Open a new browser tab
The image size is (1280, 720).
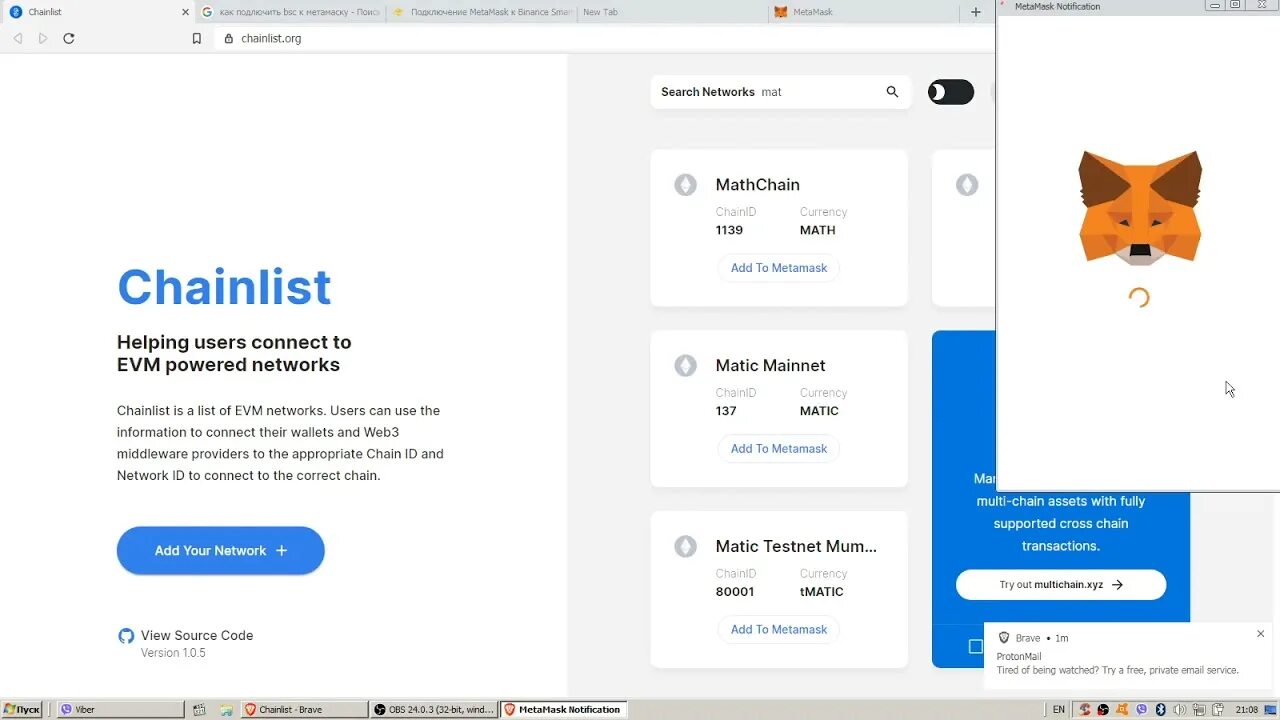point(976,12)
